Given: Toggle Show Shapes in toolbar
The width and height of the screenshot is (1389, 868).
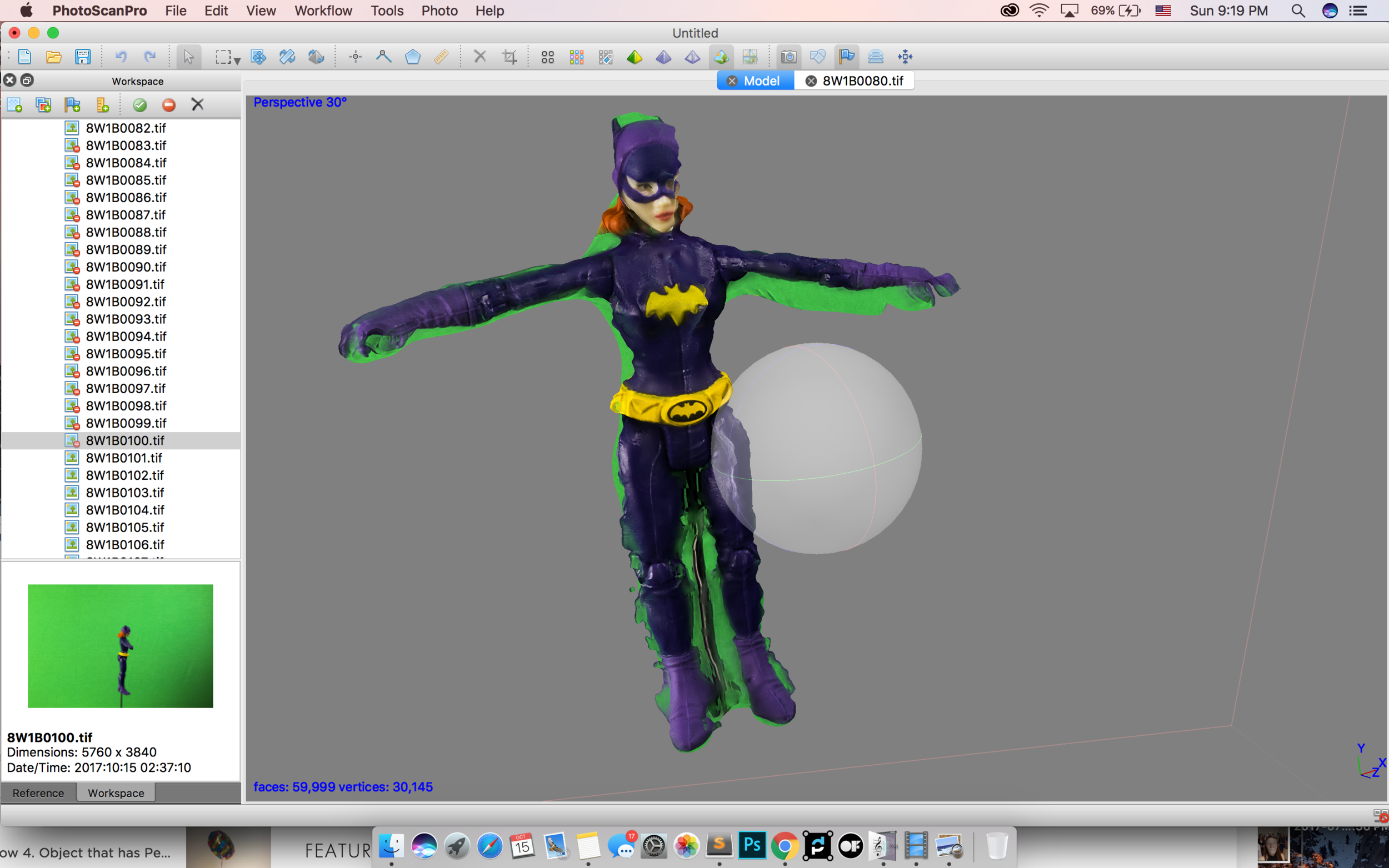Looking at the screenshot, I should (818, 56).
